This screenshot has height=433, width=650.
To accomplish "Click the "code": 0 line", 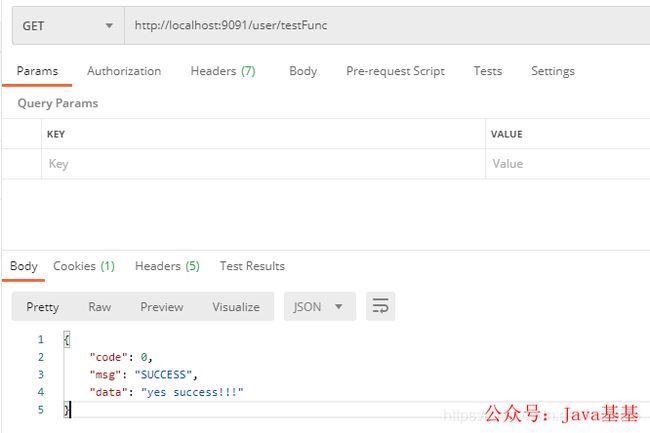I will tap(121, 357).
